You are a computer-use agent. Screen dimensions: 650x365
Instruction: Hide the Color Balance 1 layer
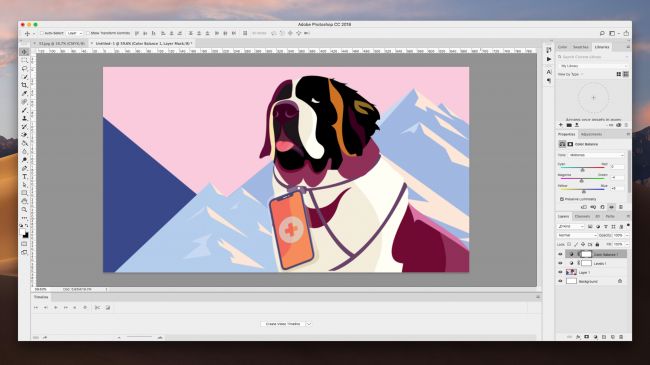(x=560, y=254)
